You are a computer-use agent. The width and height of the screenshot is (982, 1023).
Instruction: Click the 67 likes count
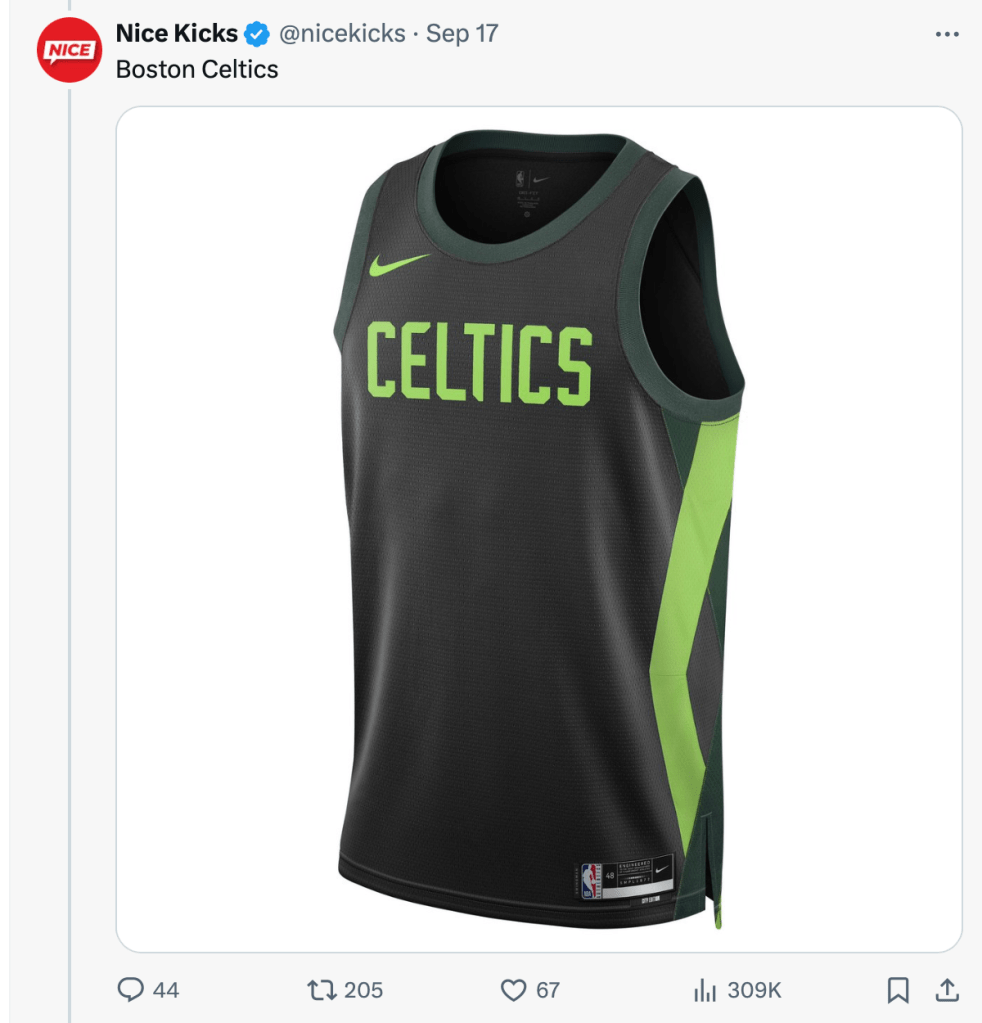(x=547, y=990)
